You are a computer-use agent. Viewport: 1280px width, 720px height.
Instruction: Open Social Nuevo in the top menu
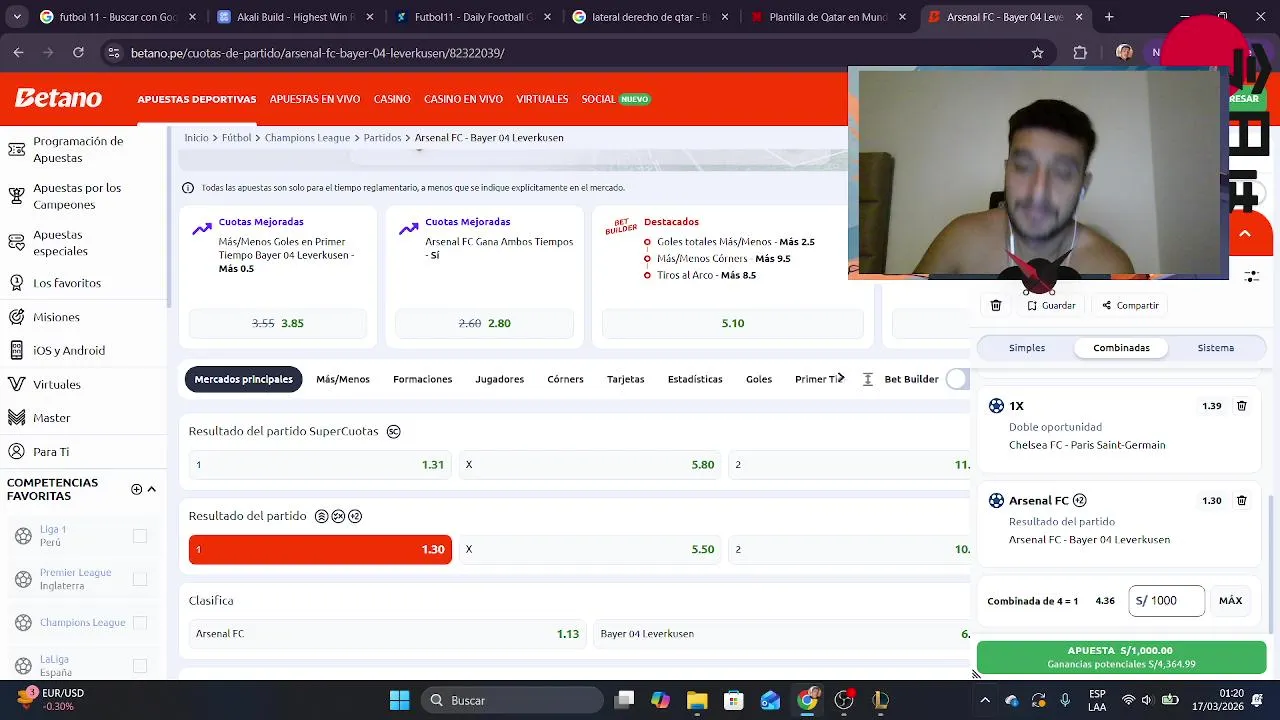pyautogui.click(x=616, y=99)
